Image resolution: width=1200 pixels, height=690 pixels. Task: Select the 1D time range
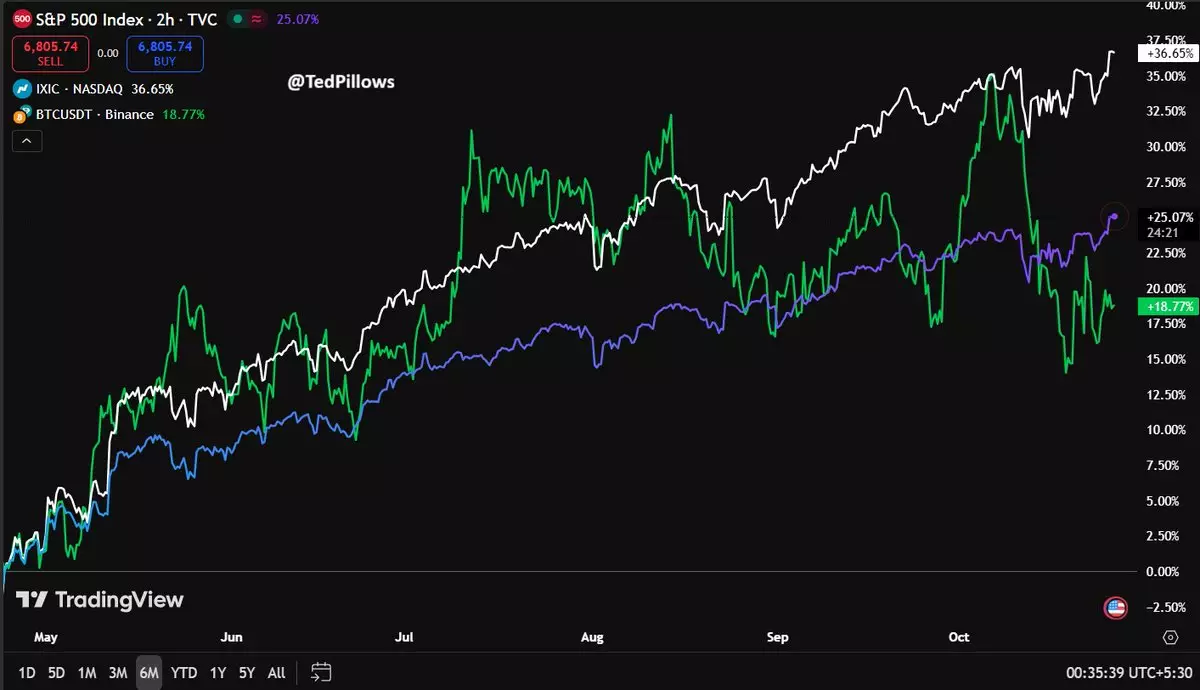(x=27, y=673)
